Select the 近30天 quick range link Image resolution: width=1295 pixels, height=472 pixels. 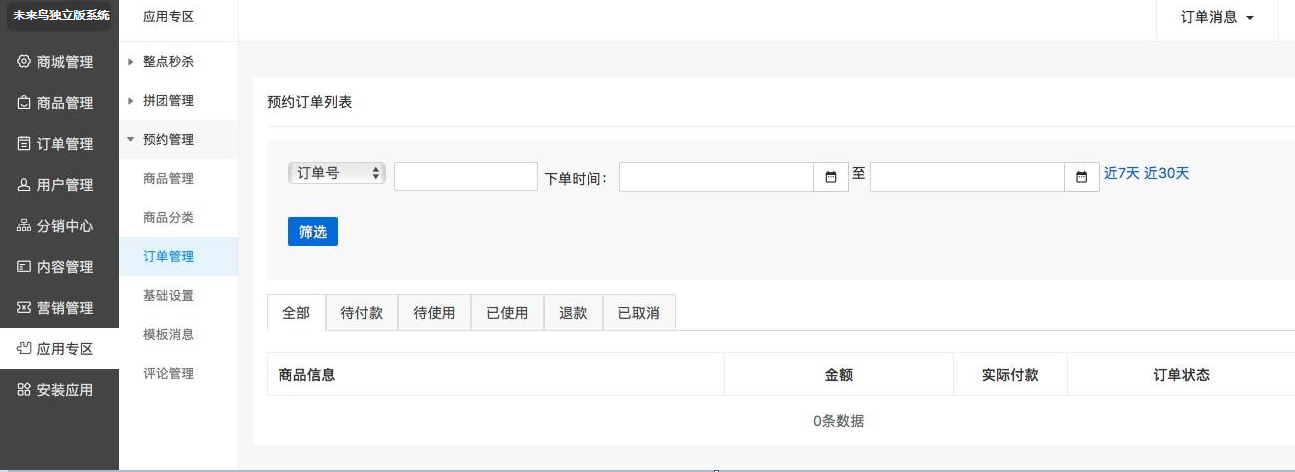point(1167,173)
